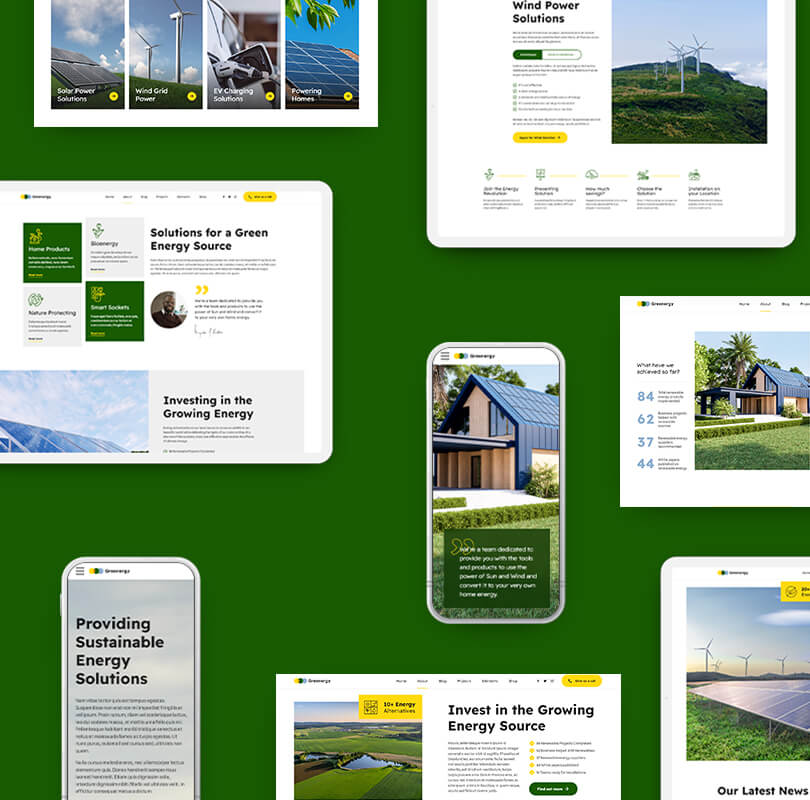
Task: Open hamburger menu on bottom-left phone
Action: pos(80,571)
